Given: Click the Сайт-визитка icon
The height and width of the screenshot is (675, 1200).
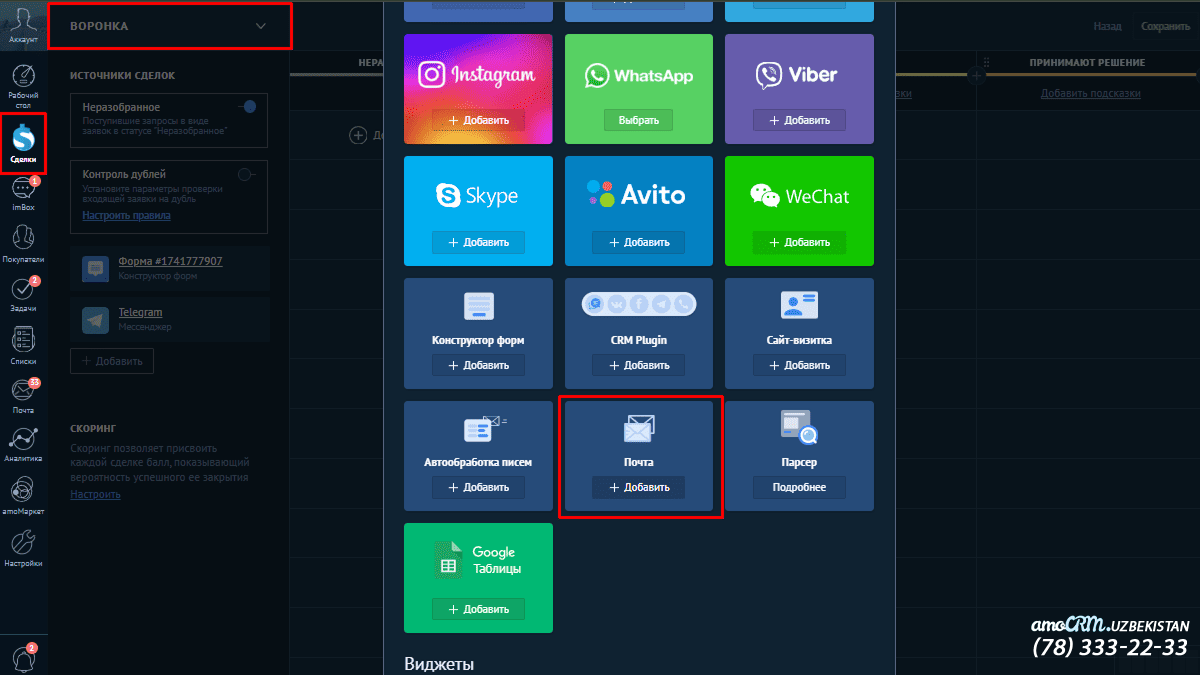Looking at the screenshot, I should tap(799, 305).
